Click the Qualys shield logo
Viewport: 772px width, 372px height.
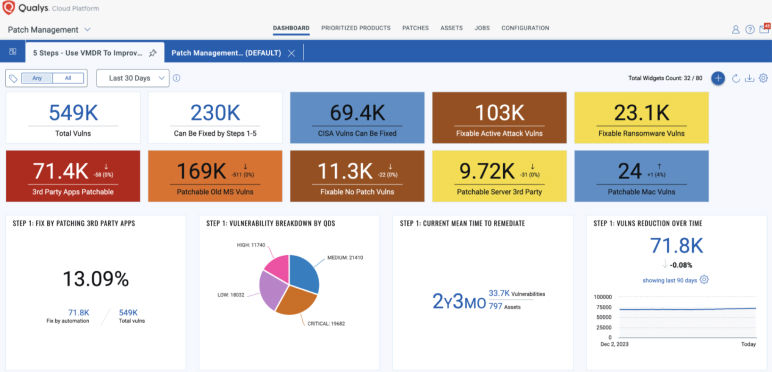(8, 8)
